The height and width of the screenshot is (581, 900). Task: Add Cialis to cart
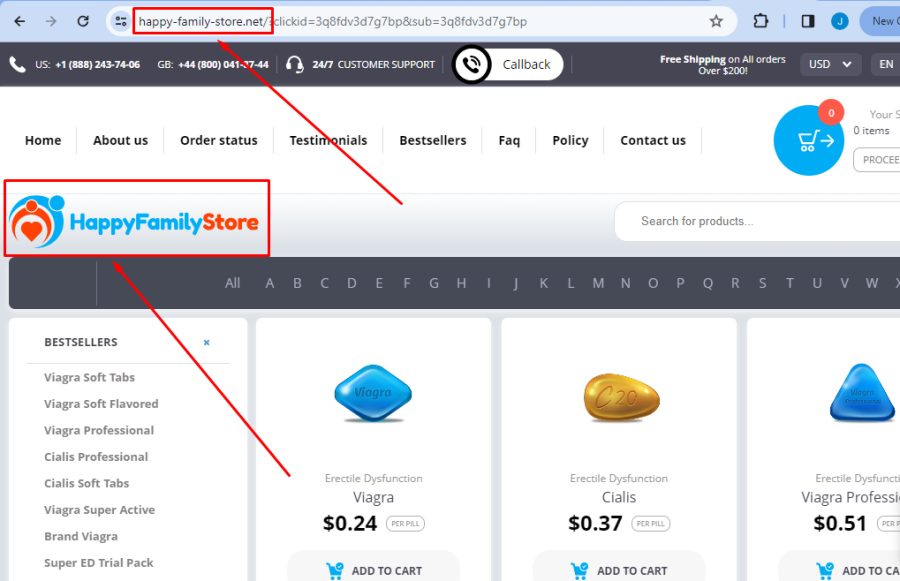pos(619,570)
